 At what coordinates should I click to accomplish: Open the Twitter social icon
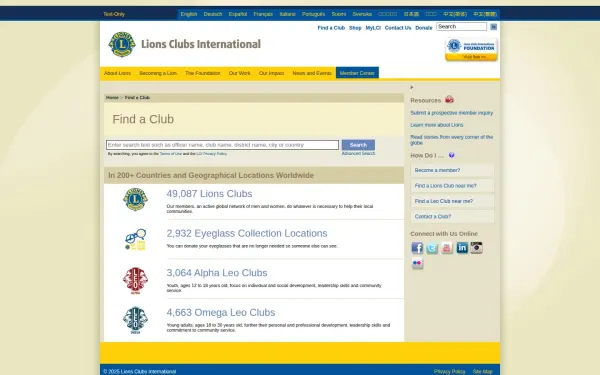pos(432,248)
